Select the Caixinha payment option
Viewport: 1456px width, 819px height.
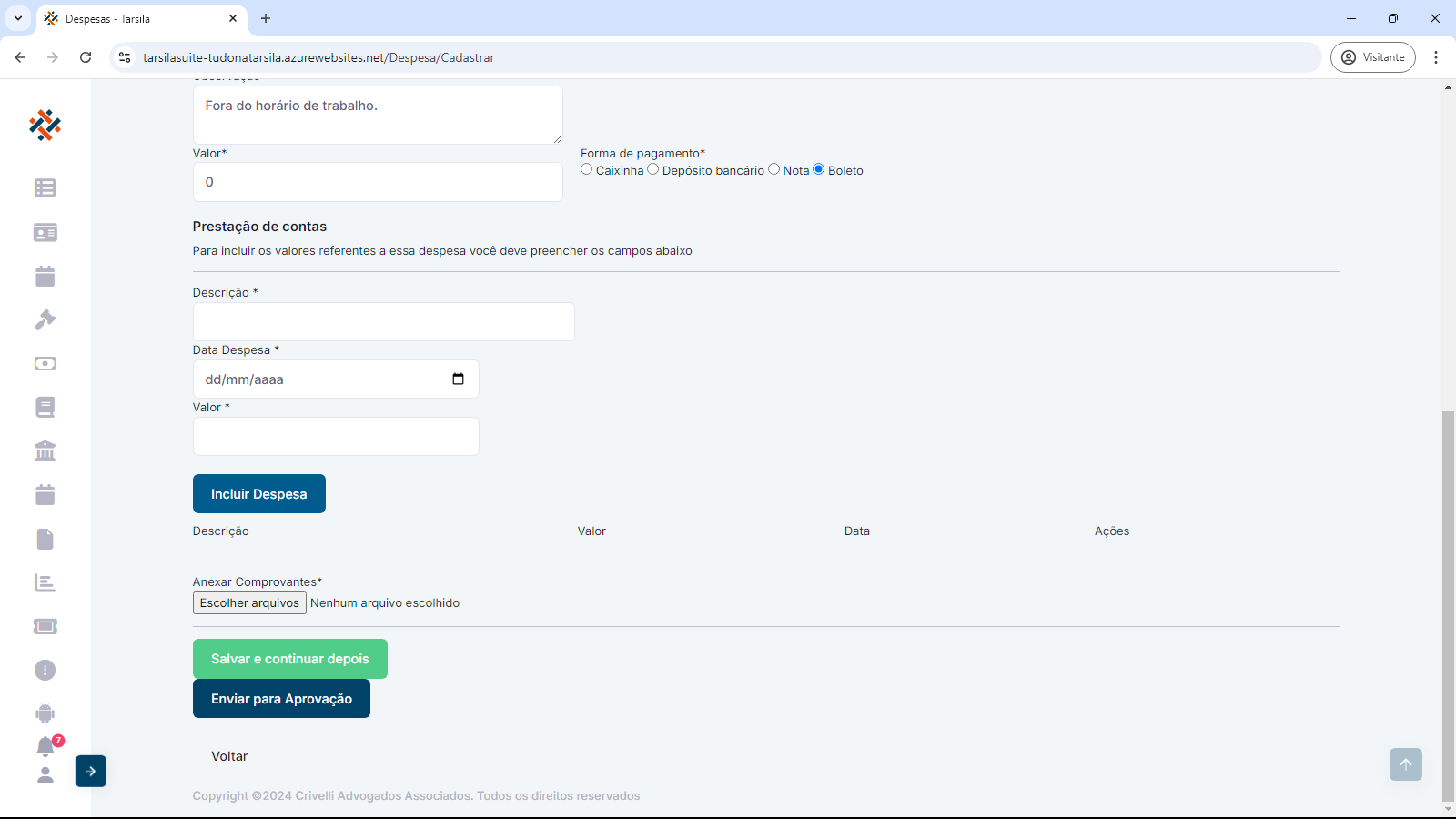pos(587,169)
